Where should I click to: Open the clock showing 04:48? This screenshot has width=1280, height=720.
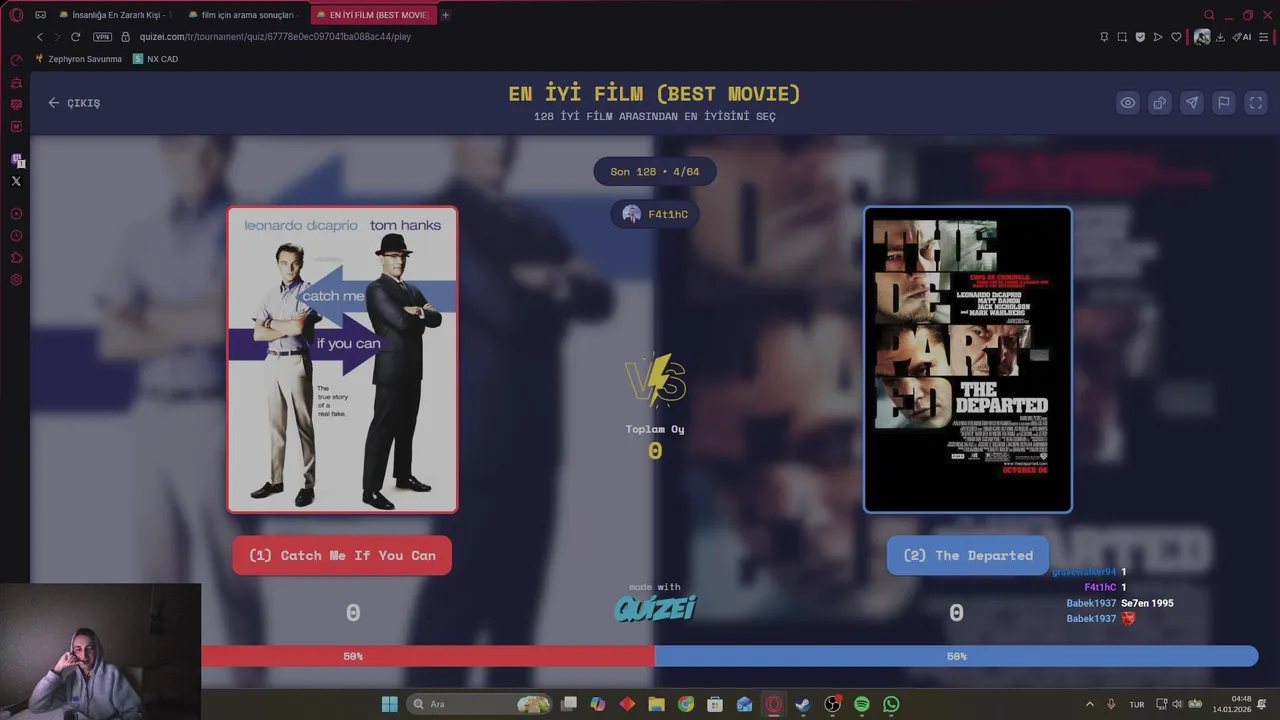[x=1232, y=704]
